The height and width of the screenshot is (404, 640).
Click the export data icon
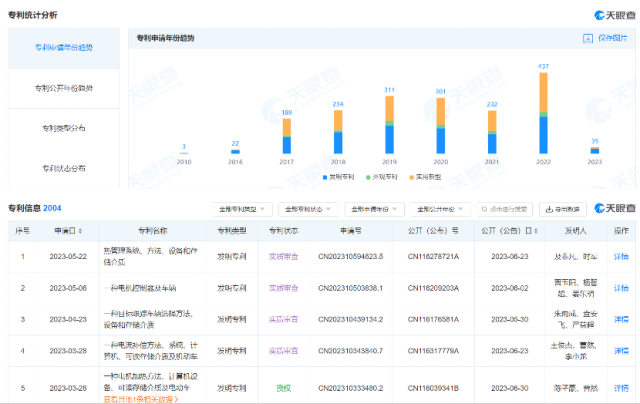tap(549, 209)
